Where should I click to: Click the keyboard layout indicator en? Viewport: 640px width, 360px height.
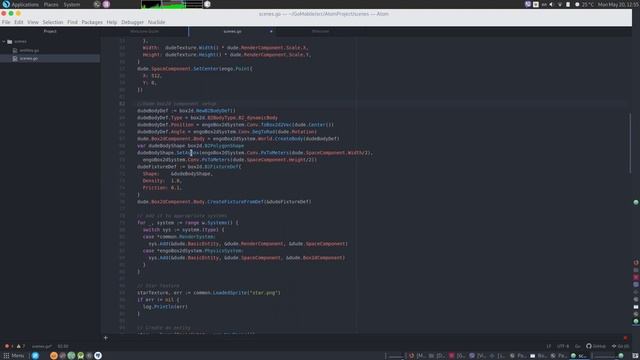(x=544, y=4)
